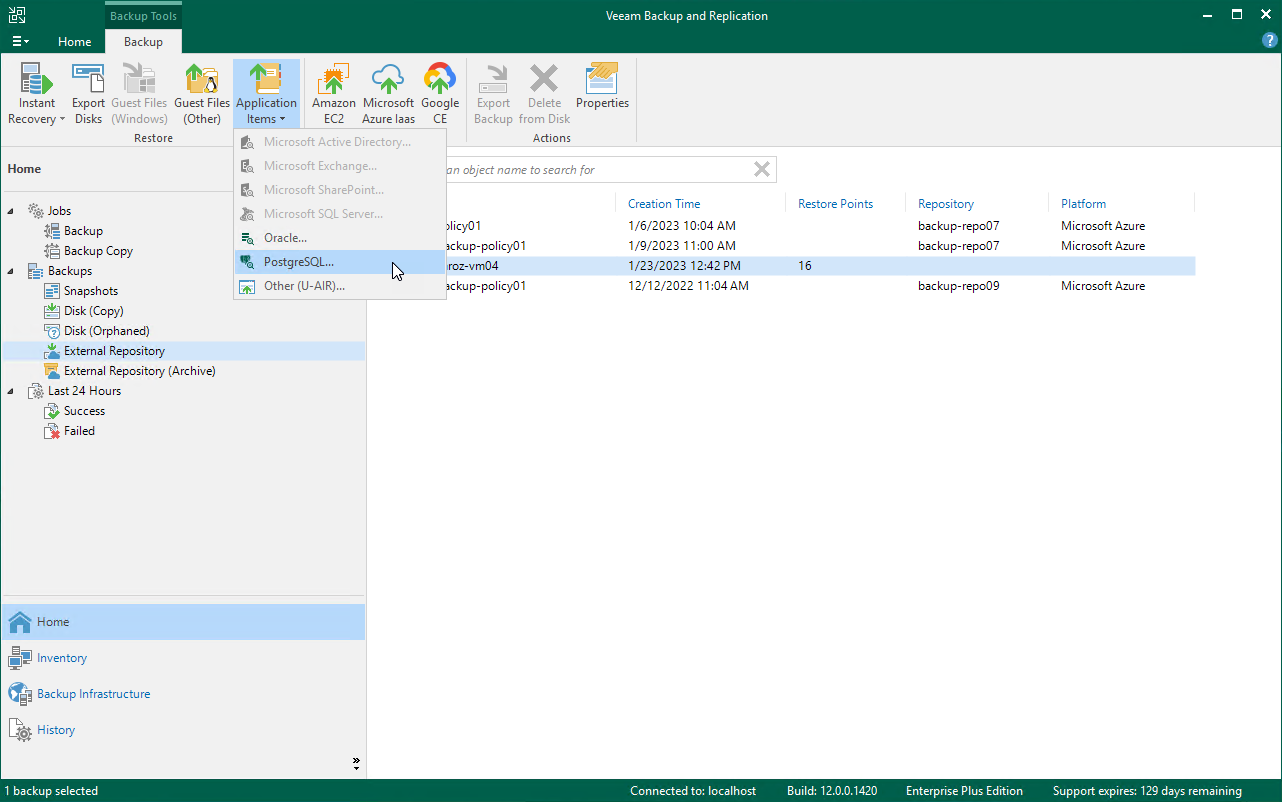Collapse the Jobs tree node

click(x=12, y=211)
